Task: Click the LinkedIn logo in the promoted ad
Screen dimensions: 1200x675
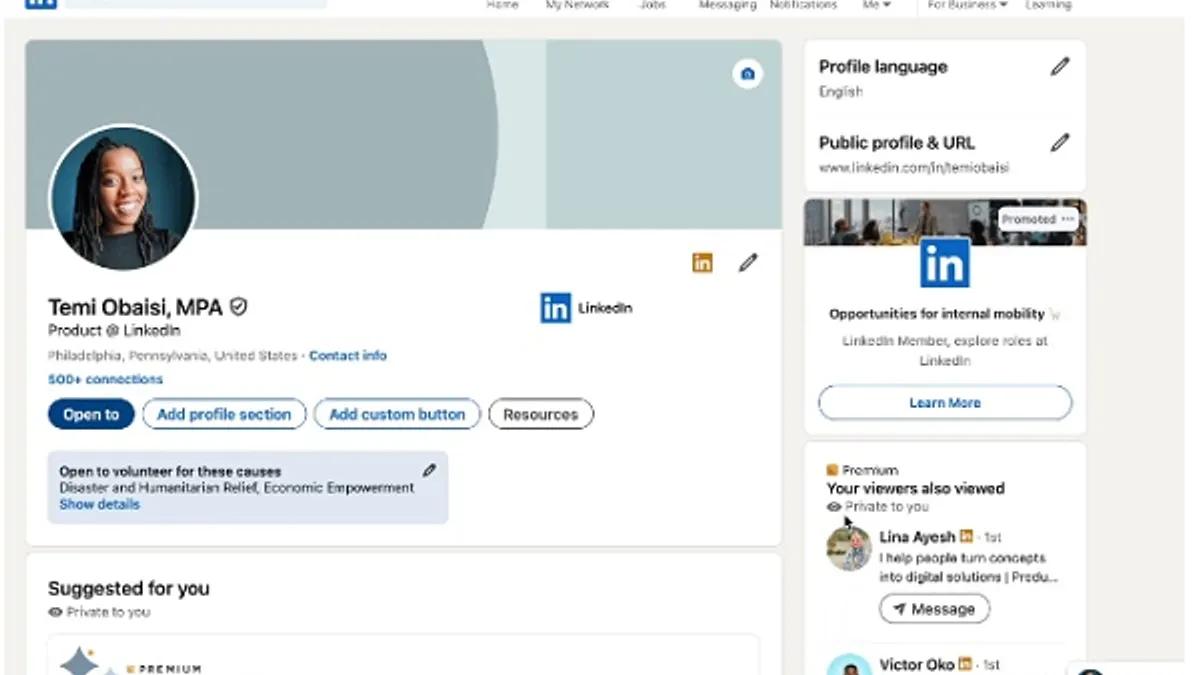Action: (x=945, y=263)
